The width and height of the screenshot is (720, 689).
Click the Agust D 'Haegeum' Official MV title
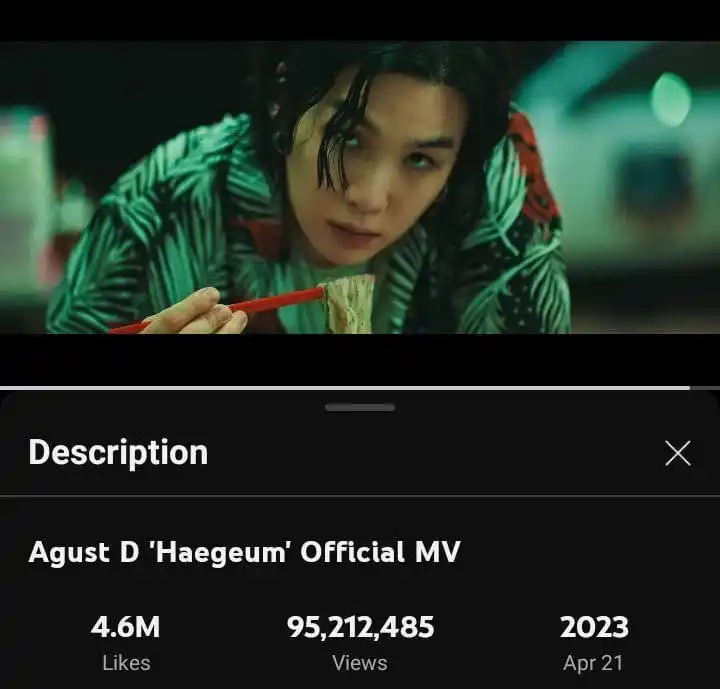click(244, 552)
